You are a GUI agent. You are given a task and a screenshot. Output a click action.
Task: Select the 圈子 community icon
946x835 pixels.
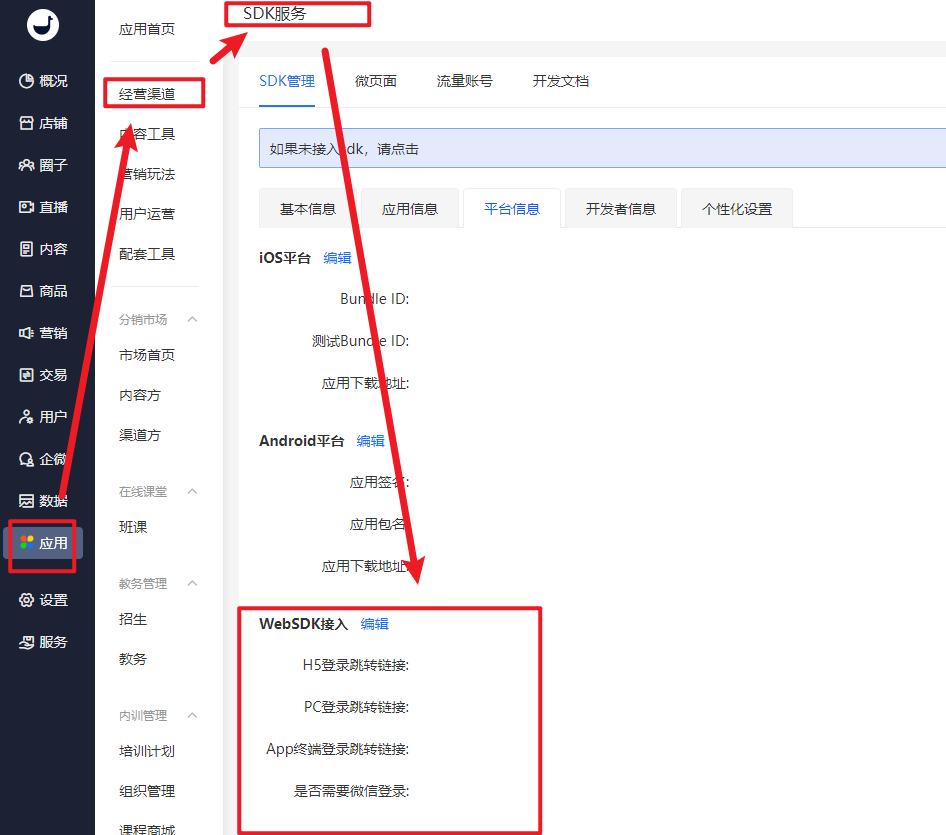(x=27, y=165)
